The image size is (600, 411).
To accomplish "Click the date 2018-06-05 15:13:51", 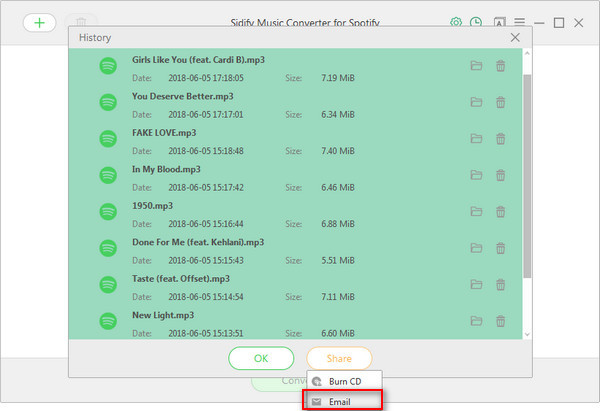I will [x=206, y=333].
